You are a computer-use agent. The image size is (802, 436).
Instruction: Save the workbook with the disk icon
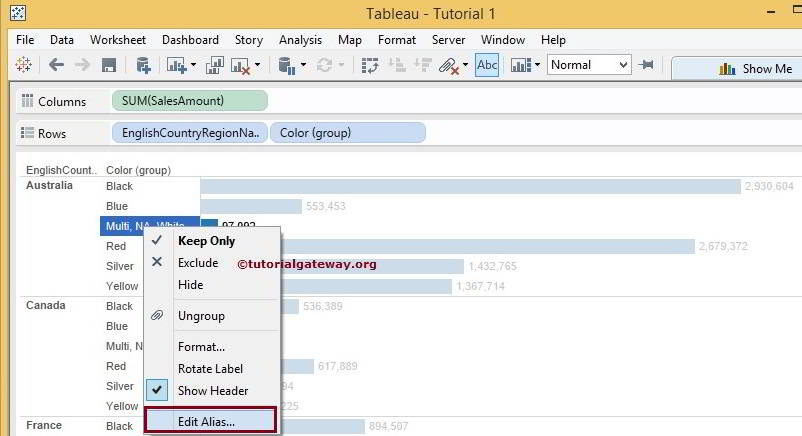pyautogui.click(x=109, y=65)
